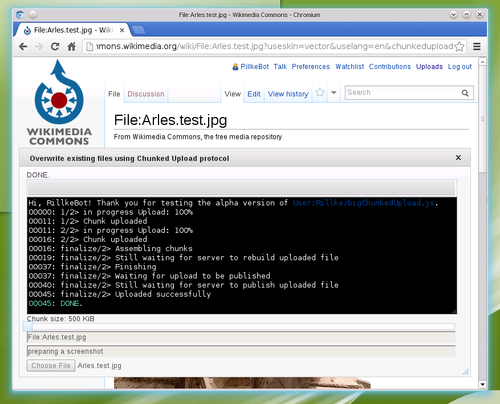The height and width of the screenshot is (404, 500).
Task: Focus the wiki Search field
Action: click(403, 93)
